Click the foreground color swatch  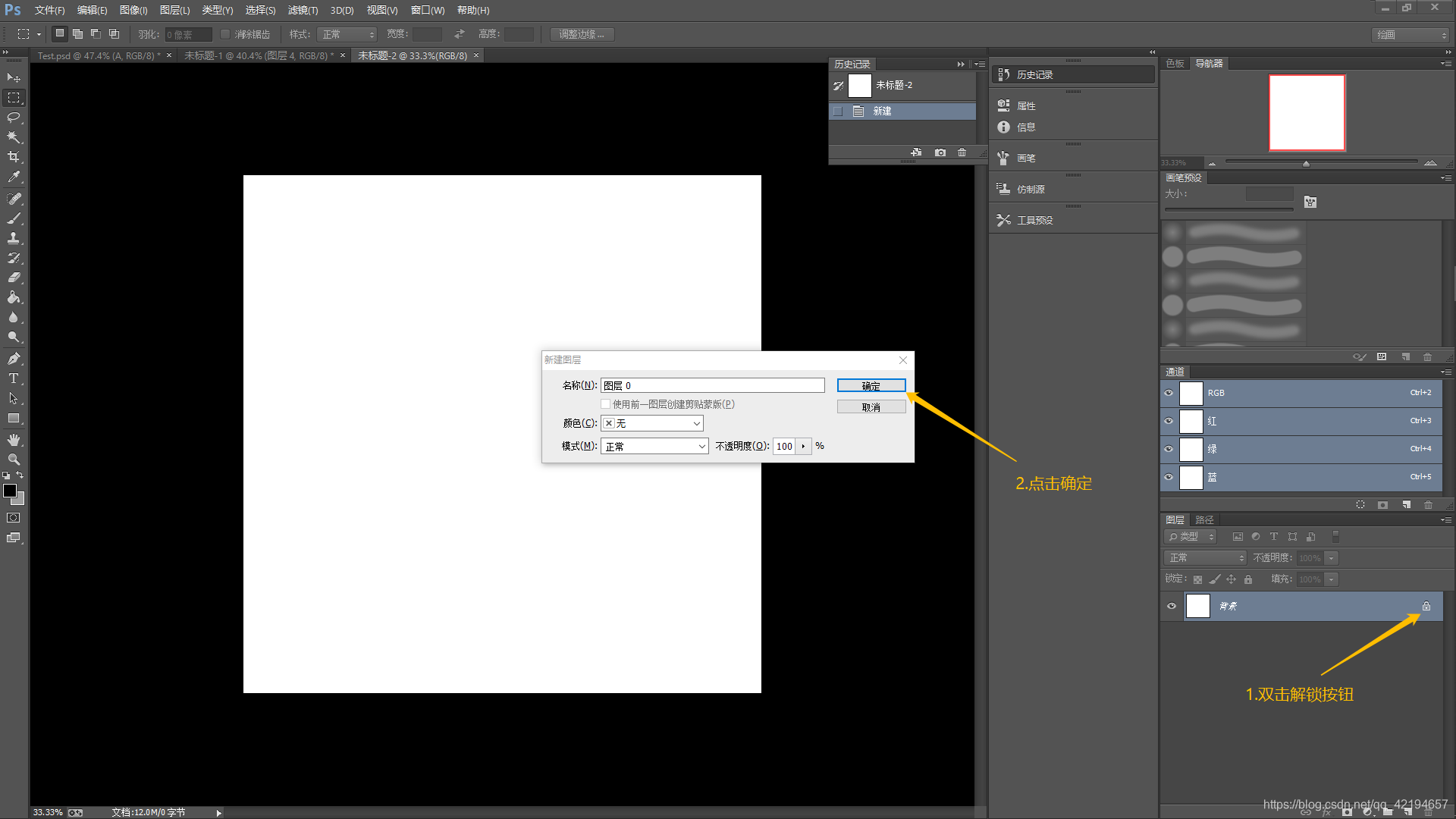pos(10,491)
